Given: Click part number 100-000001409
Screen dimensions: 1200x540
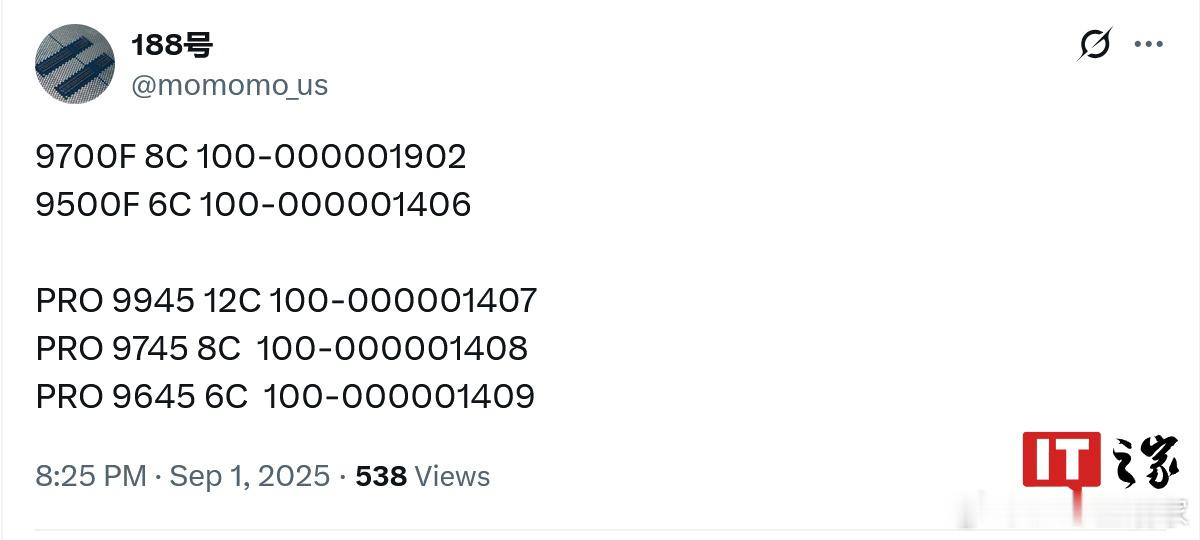Looking at the screenshot, I should tap(399, 396).
